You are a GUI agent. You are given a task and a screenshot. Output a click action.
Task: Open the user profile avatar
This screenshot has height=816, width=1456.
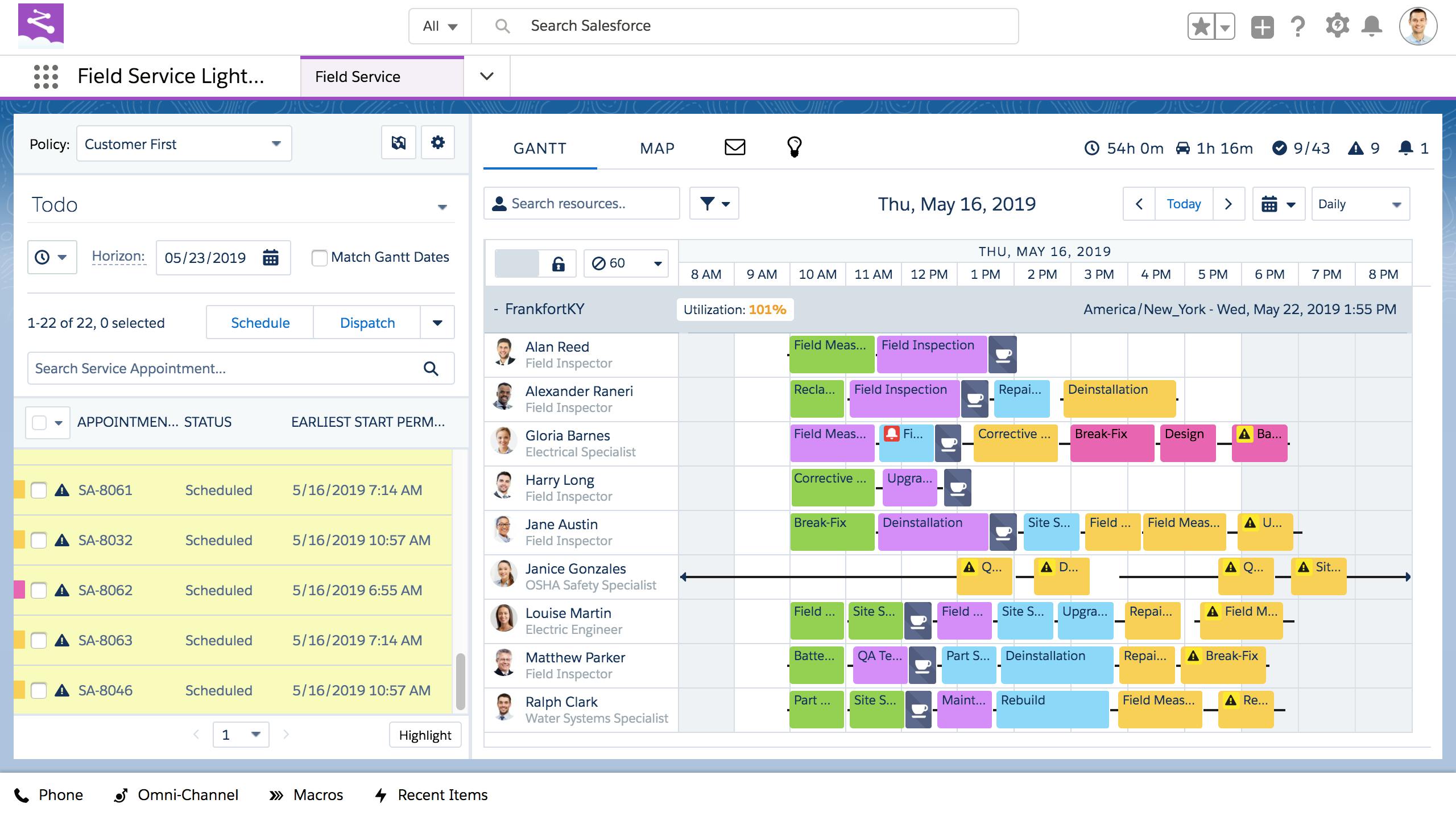pyautogui.click(x=1418, y=26)
